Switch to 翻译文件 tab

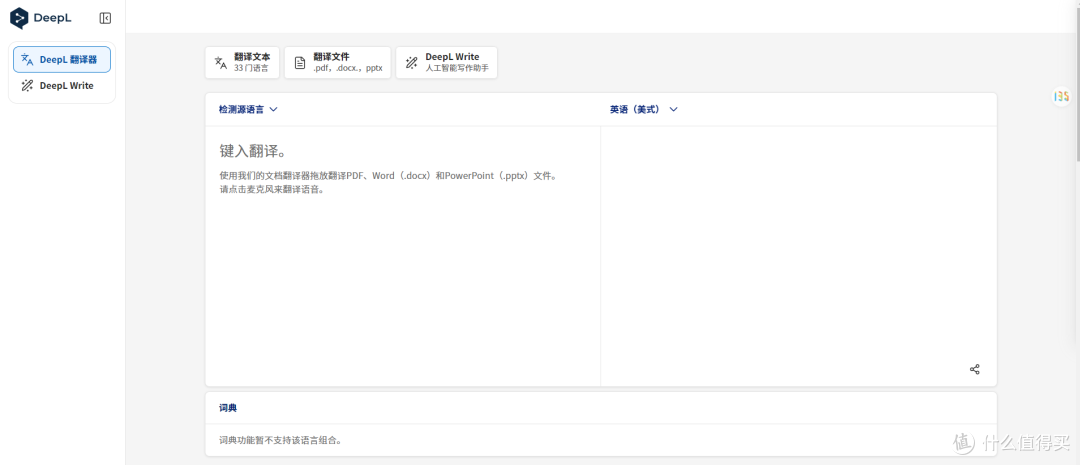[338, 63]
